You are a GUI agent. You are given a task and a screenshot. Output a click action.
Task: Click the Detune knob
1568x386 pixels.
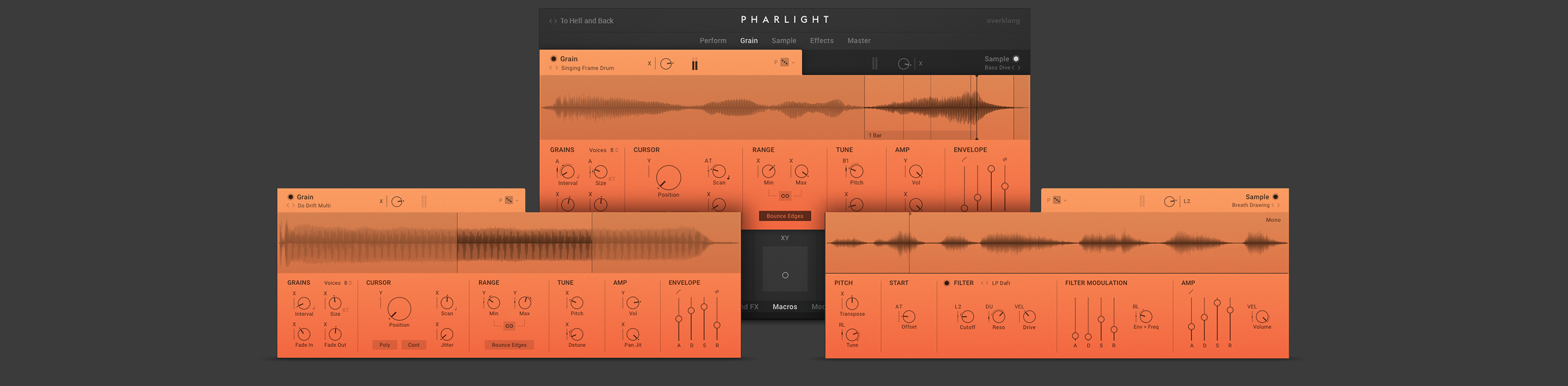pos(576,334)
